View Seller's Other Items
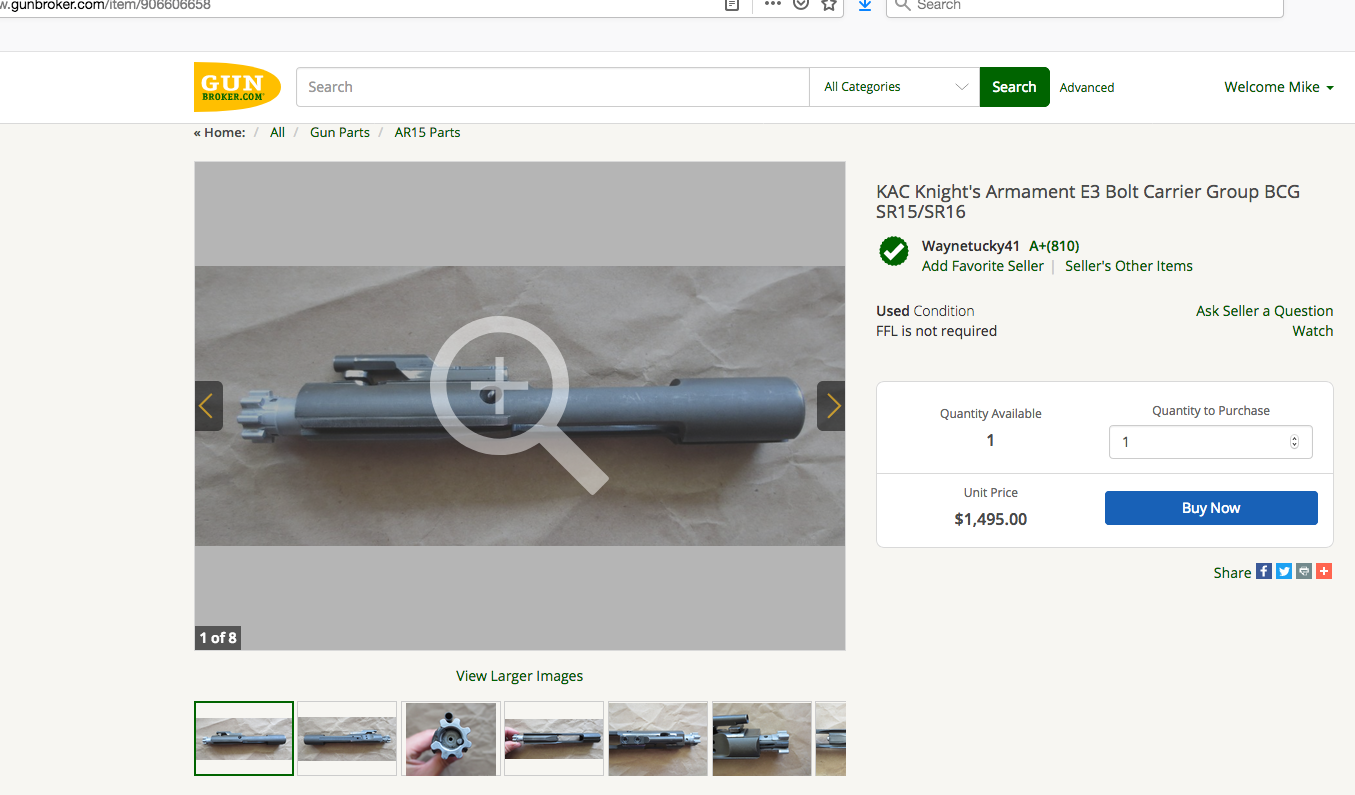This screenshot has height=795, width=1355. point(1129,266)
